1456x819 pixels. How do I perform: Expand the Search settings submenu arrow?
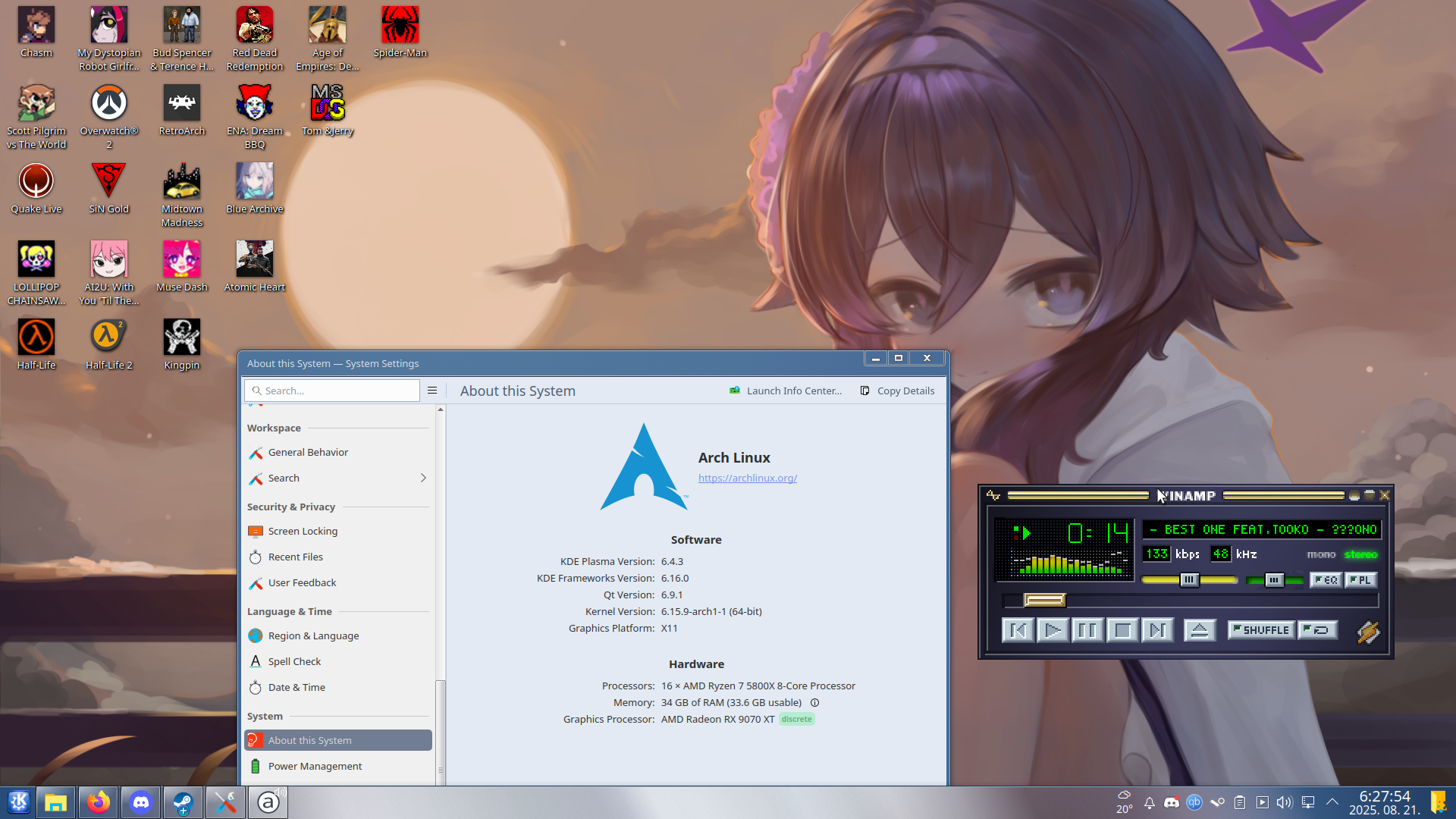click(x=423, y=478)
